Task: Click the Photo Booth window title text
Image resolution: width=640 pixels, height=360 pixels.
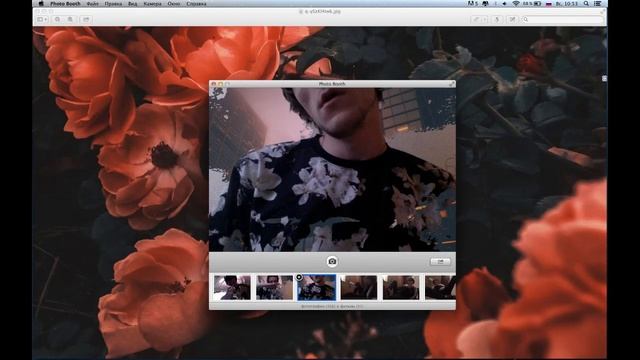Action: [x=332, y=84]
